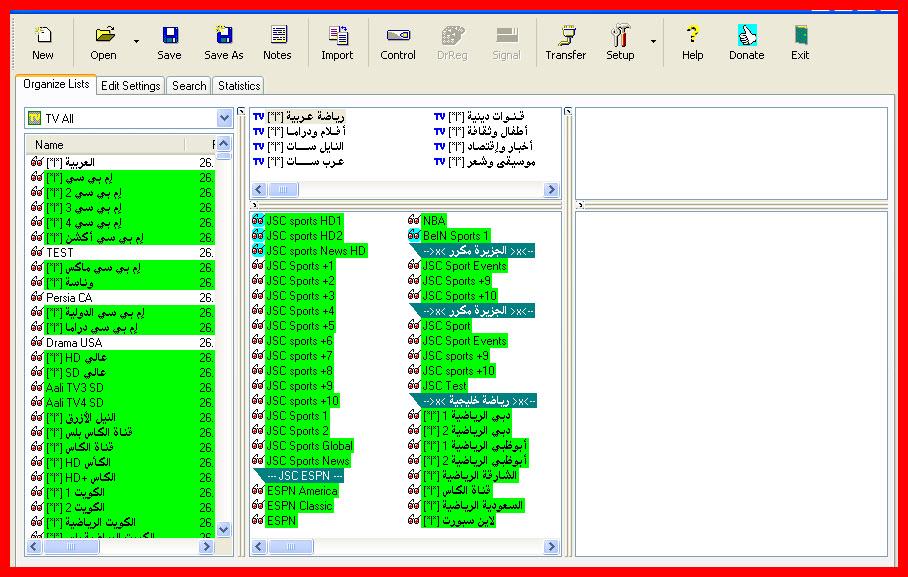Click horizontal scrollbar thumb under TV All list
Viewport: 908px width, 577px height.
tap(71, 546)
